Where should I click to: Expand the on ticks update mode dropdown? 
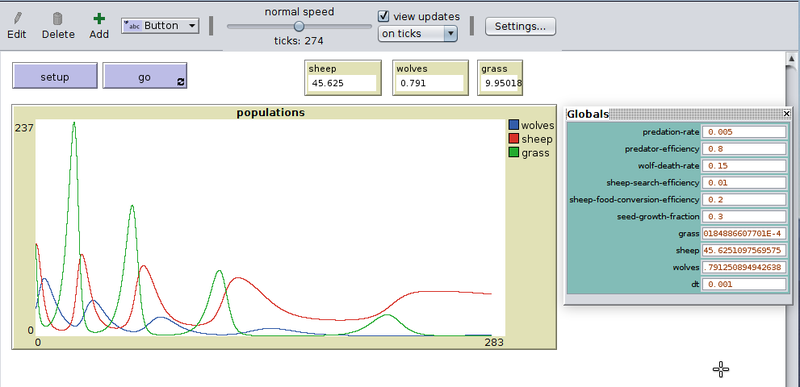(417, 34)
